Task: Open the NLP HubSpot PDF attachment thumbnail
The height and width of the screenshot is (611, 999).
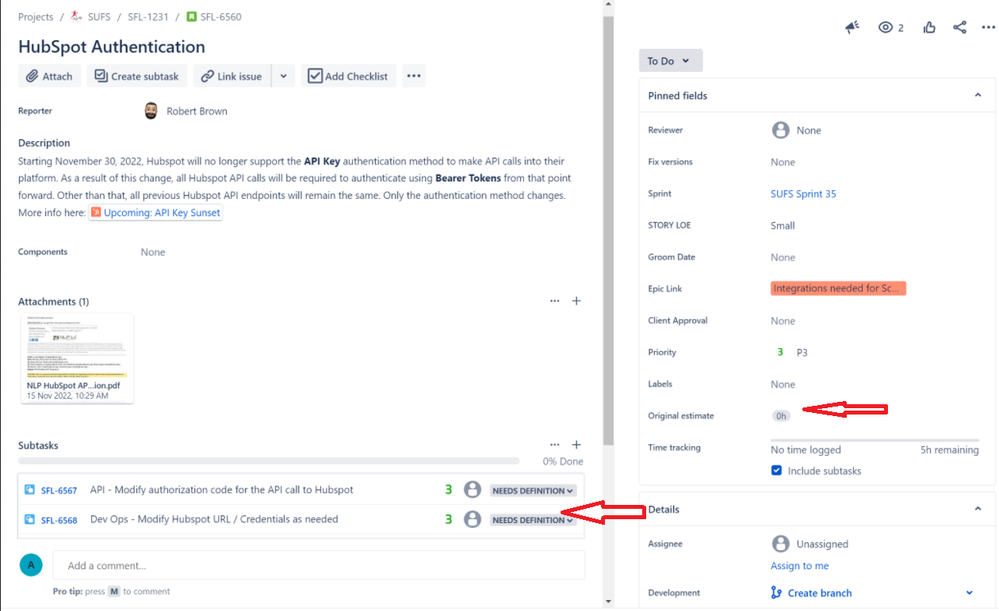Action: [x=77, y=358]
